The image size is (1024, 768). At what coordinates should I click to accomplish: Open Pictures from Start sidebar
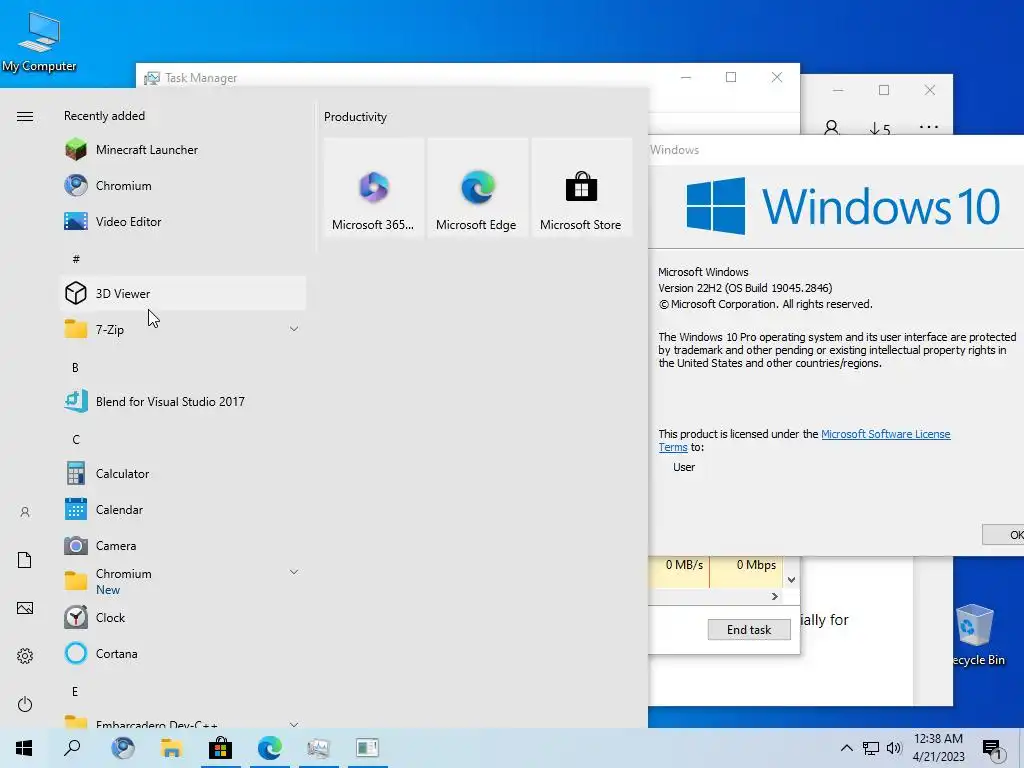click(x=25, y=608)
